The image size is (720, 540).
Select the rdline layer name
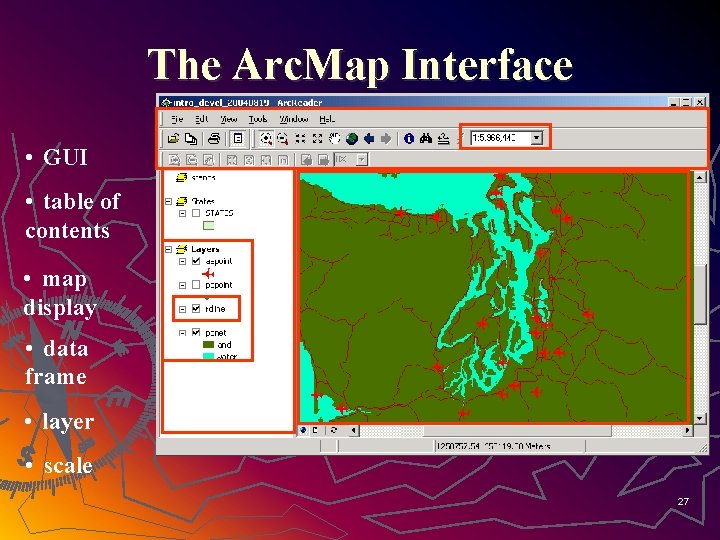click(x=215, y=309)
